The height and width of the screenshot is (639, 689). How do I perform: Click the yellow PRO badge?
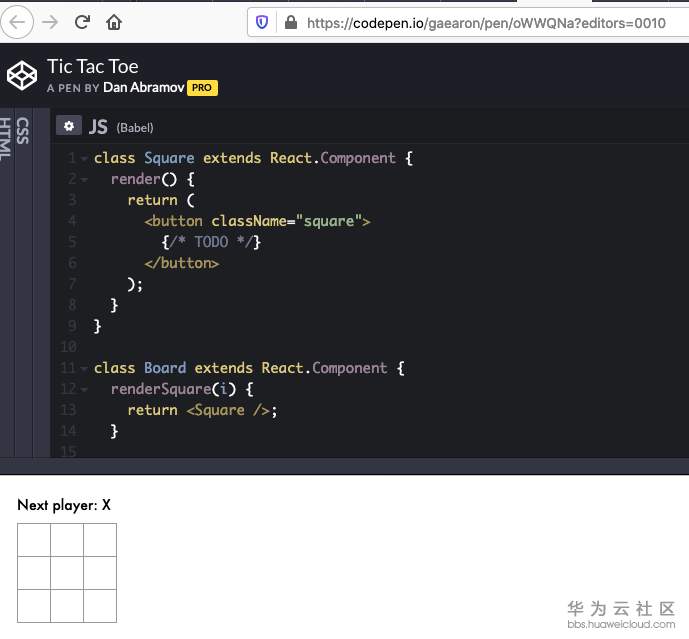(202, 88)
